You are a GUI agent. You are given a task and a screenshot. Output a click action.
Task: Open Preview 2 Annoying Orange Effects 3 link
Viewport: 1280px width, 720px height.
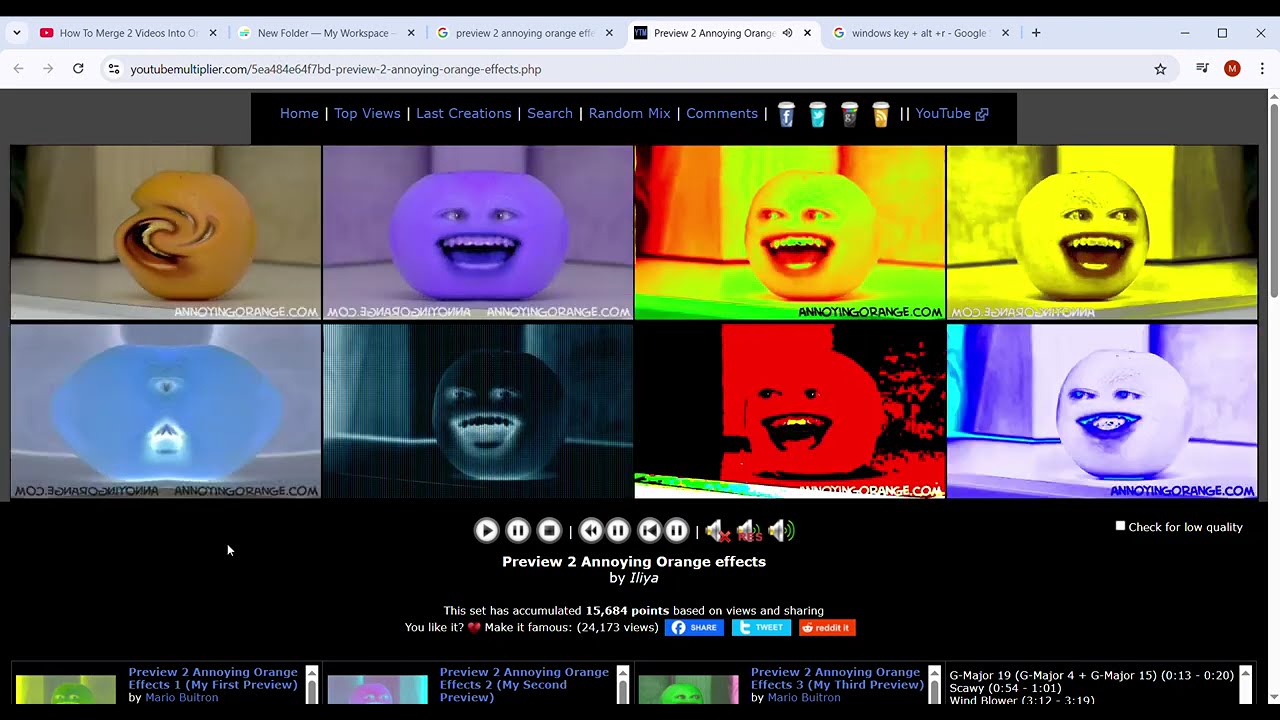[x=837, y=678]
